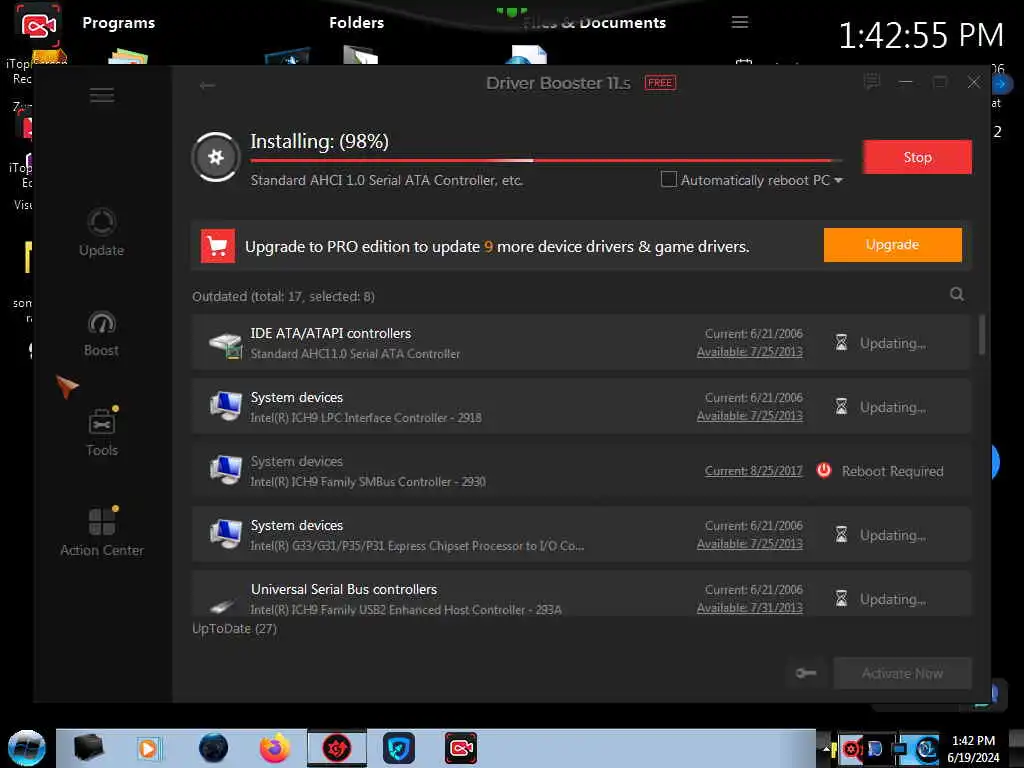Click hourglass icon for LPC Interface Controller
Viewport: 1024px width, 768px height.
click(x=841, y=407)
